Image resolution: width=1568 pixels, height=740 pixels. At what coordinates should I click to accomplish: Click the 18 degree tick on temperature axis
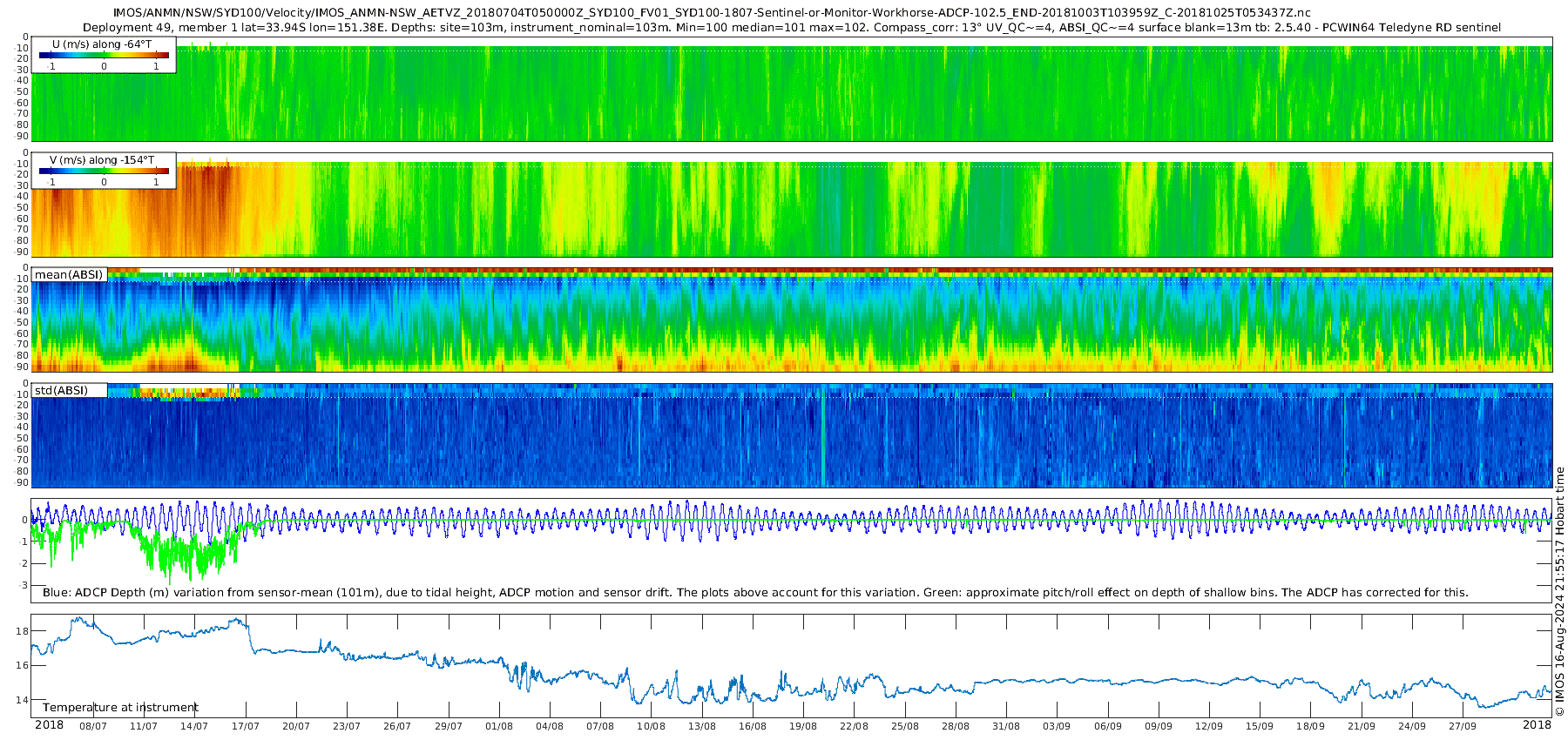coord(23,631)
